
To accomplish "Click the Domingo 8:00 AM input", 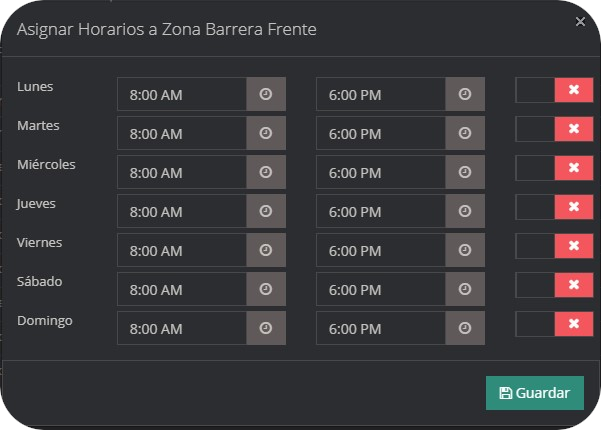I will 182,328.
